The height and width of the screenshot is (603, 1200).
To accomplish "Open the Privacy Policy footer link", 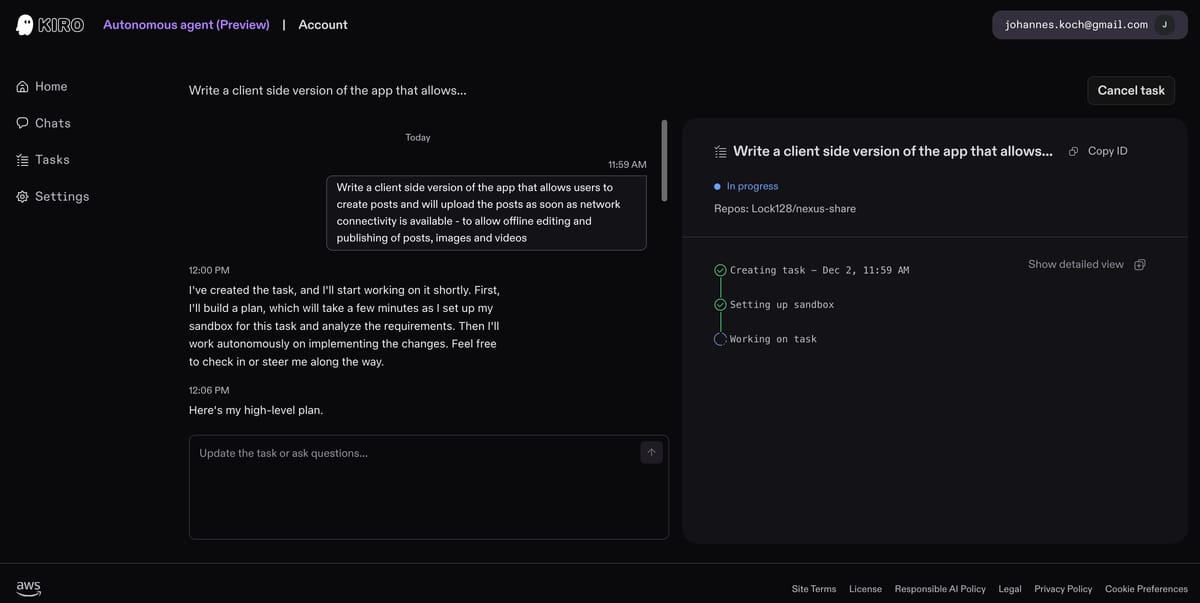I will coord(1063,589).
